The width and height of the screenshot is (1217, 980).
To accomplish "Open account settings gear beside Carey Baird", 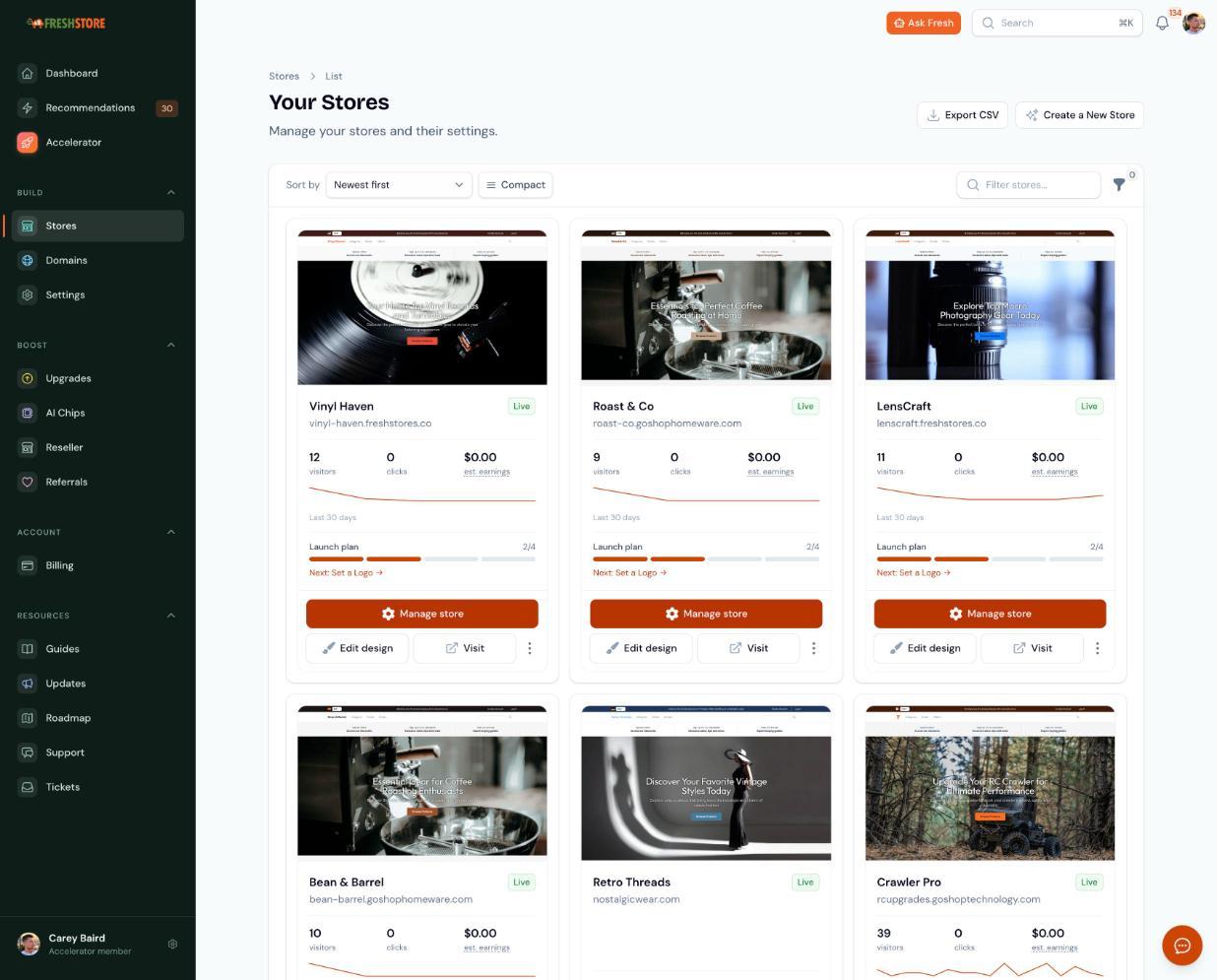I will [x=172, y=944].
